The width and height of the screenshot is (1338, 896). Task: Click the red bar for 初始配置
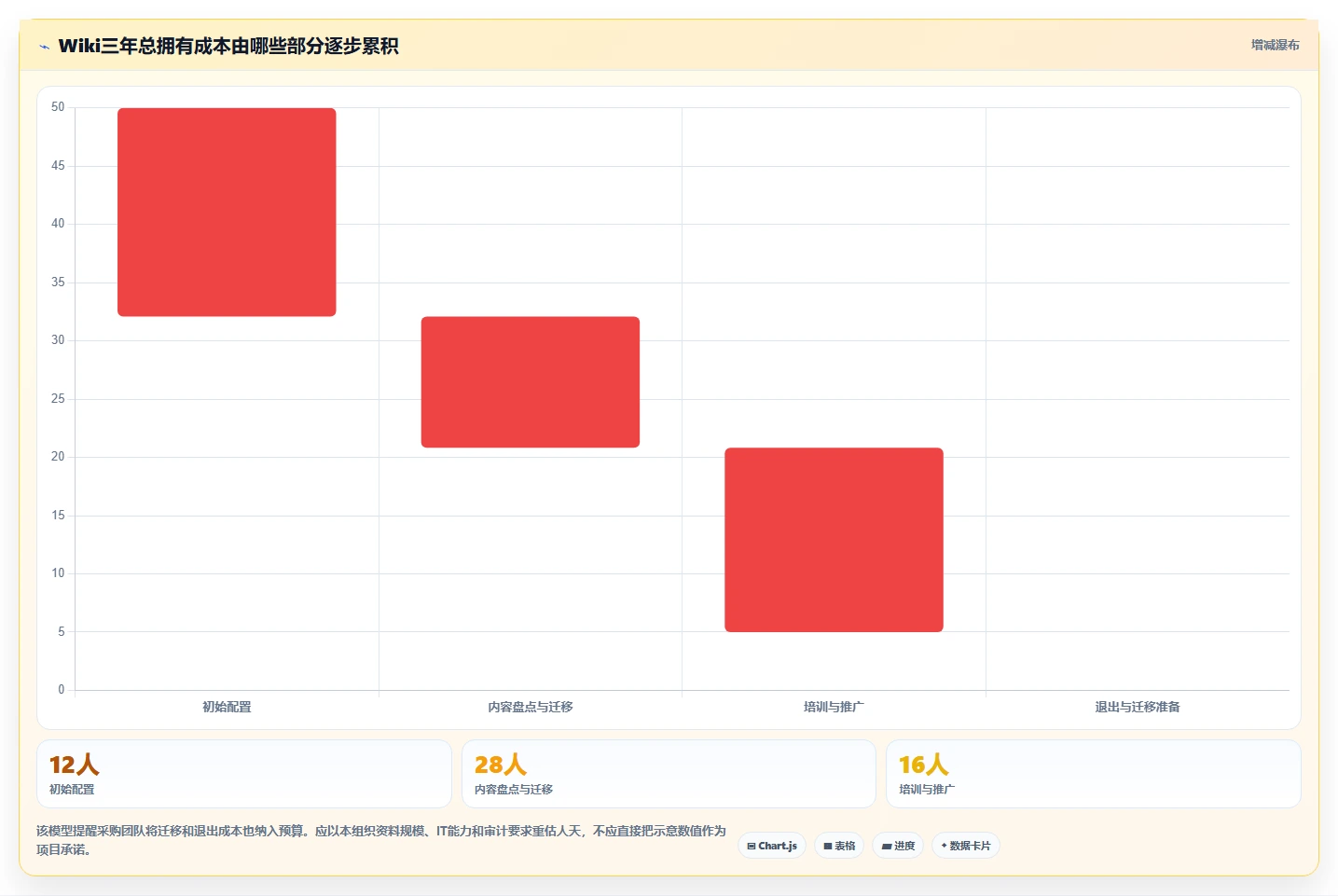(x=227, y=213)
